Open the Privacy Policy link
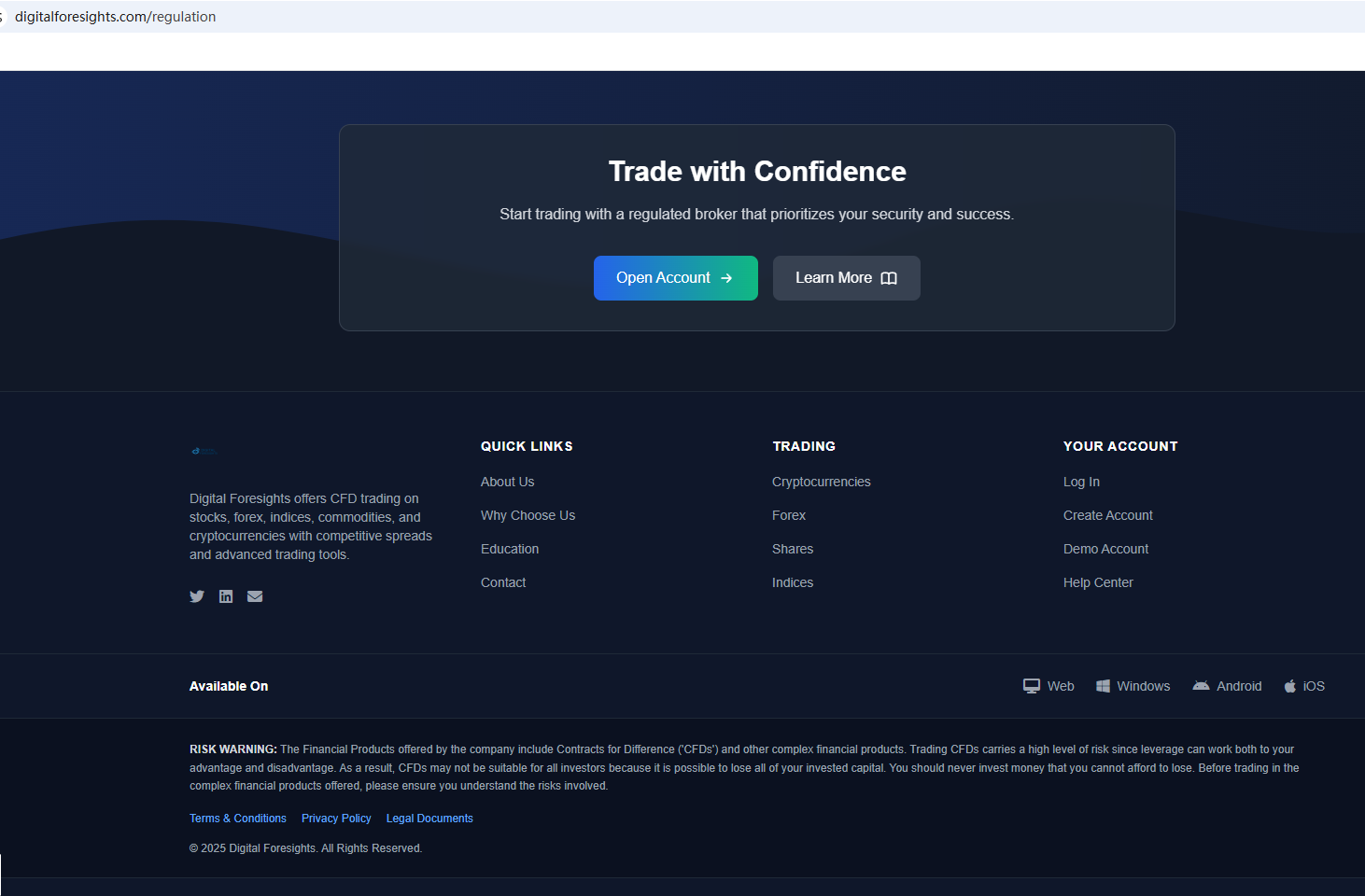1365x896 pixels. click(x=336, y=819)
